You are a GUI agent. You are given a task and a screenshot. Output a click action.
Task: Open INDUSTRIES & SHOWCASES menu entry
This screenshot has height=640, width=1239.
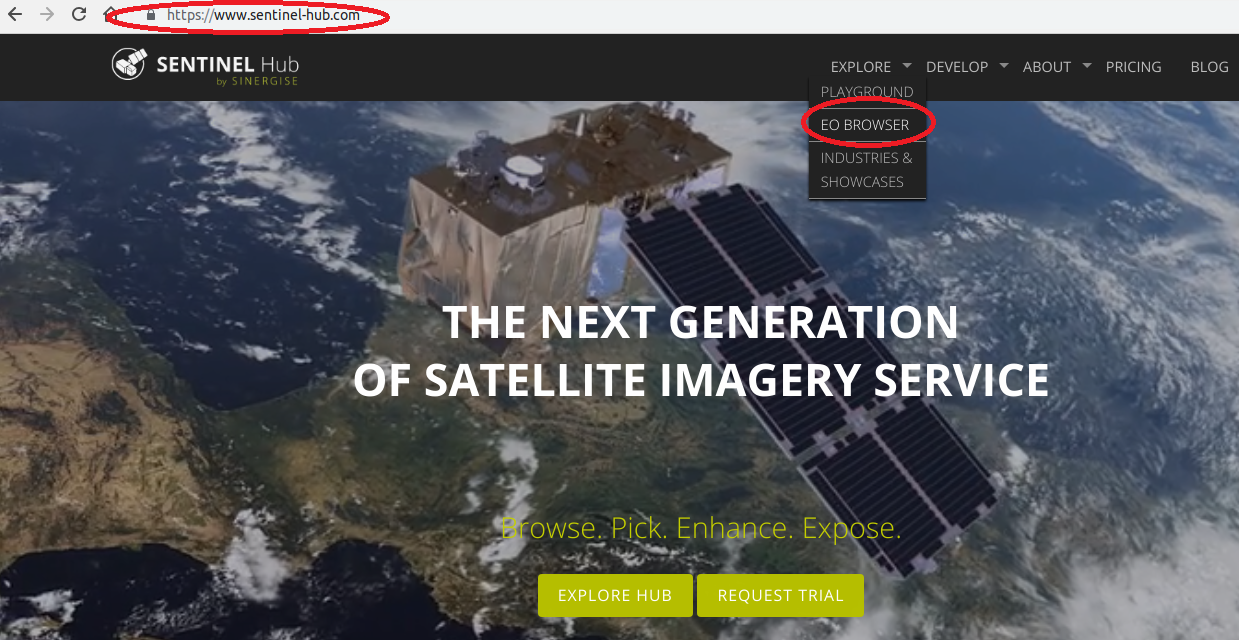tap(867, 170)
